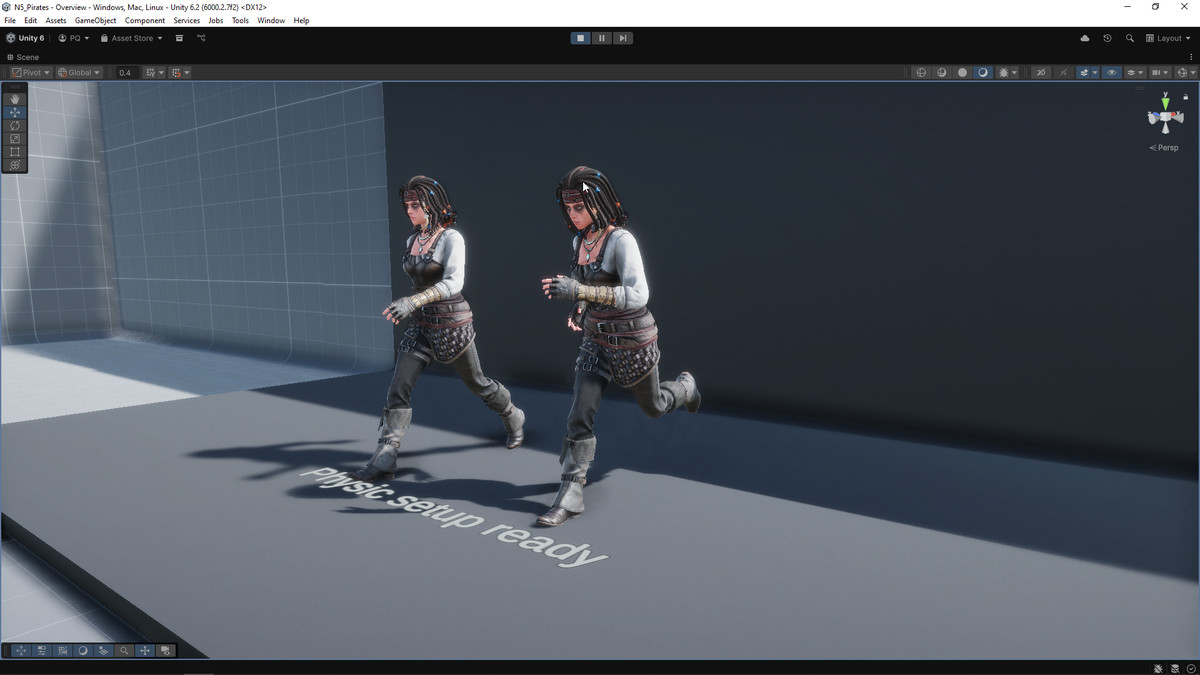
Task: Click the Step frame button
Action: [x=622, y=38]
